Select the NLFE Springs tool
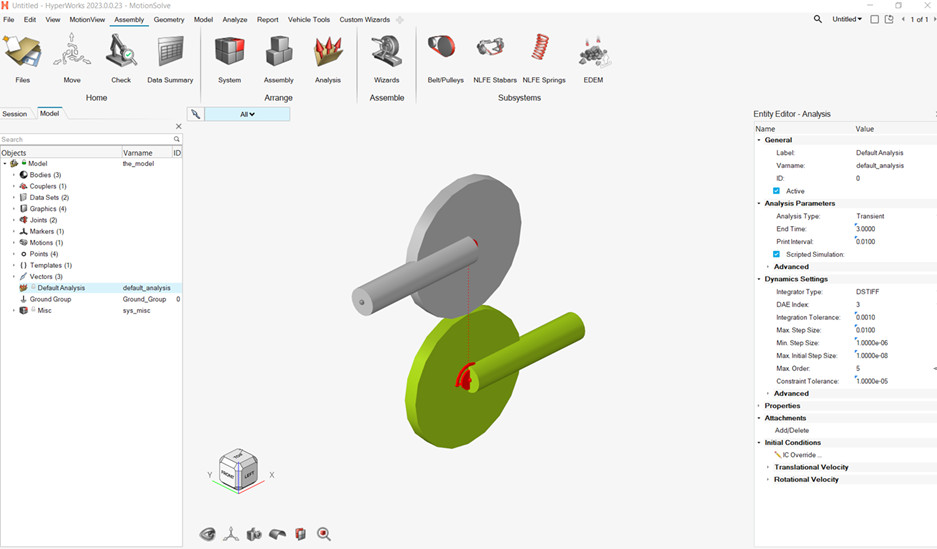 (x=540, y=51)
